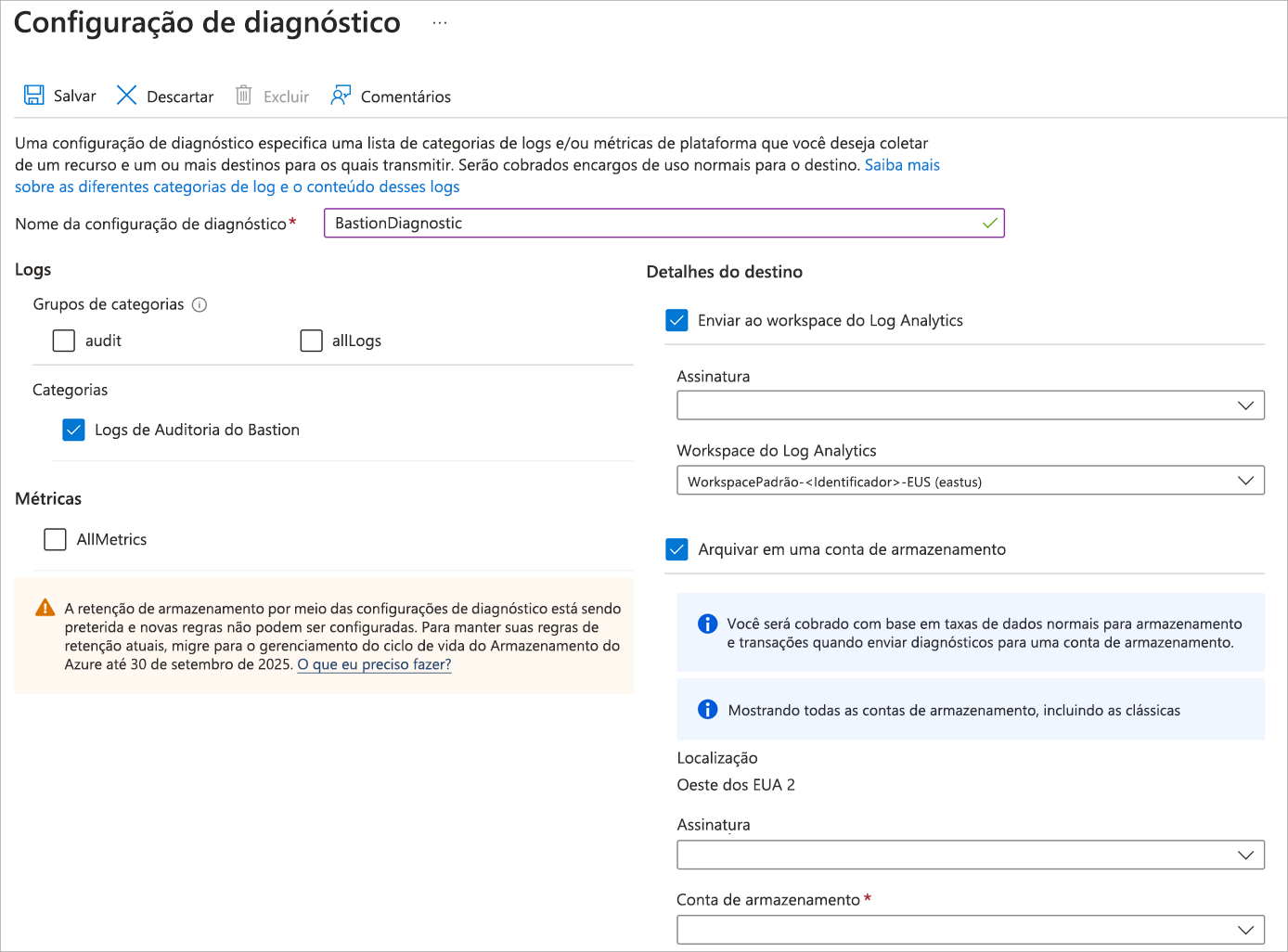This screenshot has width=1288, height=952.
Task: Click 'Nome da configuração de diagnóstico' label
Action: pos(150,224)
